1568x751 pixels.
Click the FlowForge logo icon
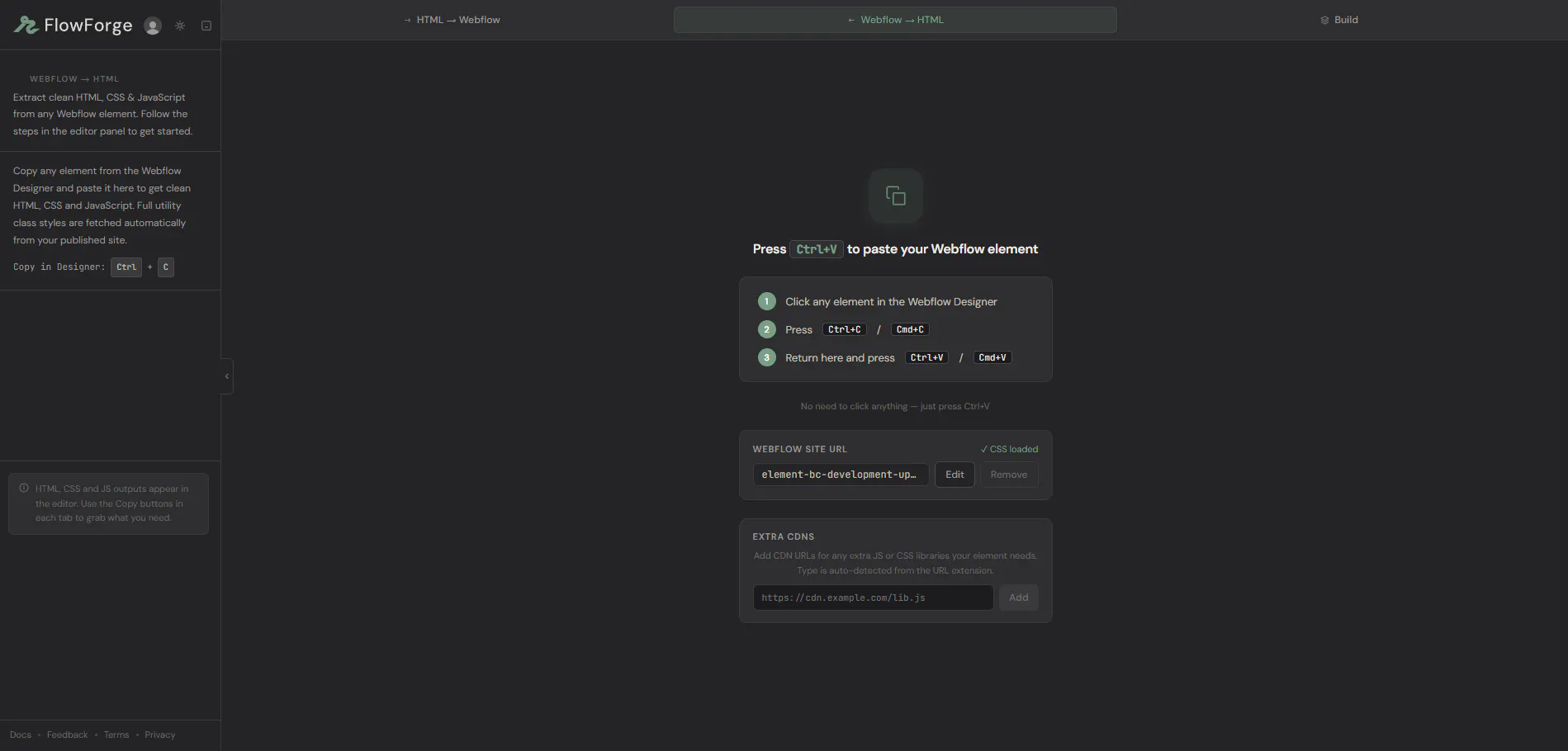point(26,25)
